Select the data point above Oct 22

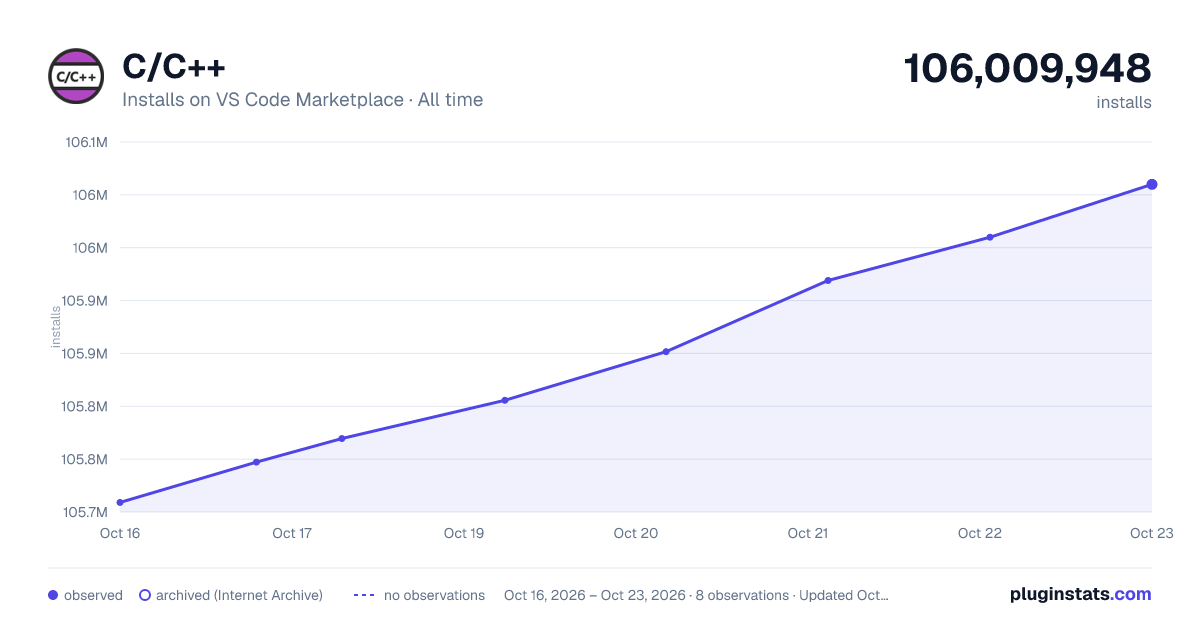(x=990, y=237)
